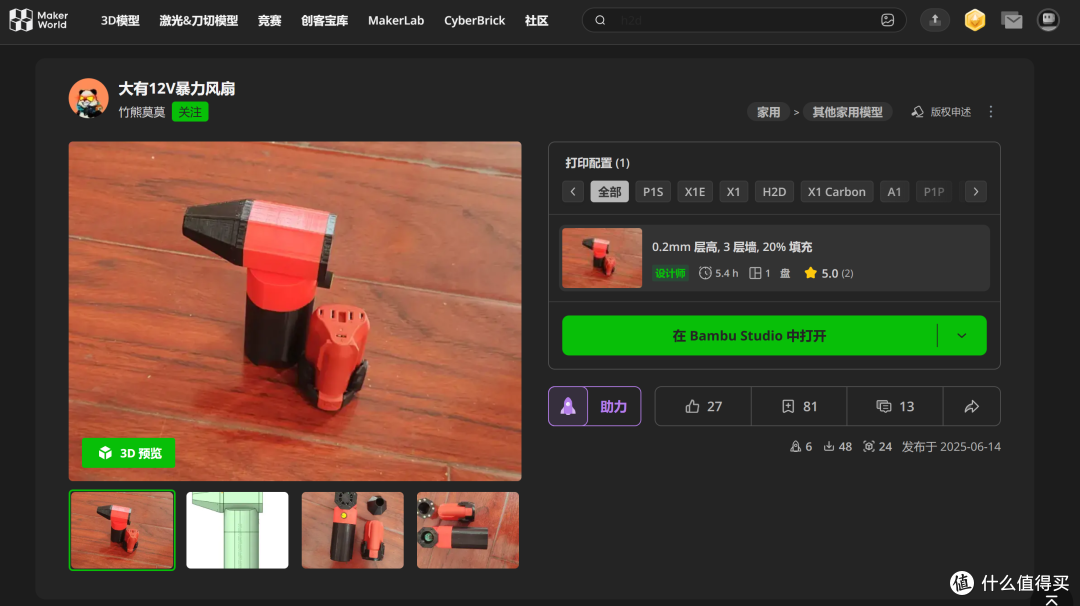1080x606 pixels.
Task: Open the 3D模型 menu
Action: tap(120, 21)
